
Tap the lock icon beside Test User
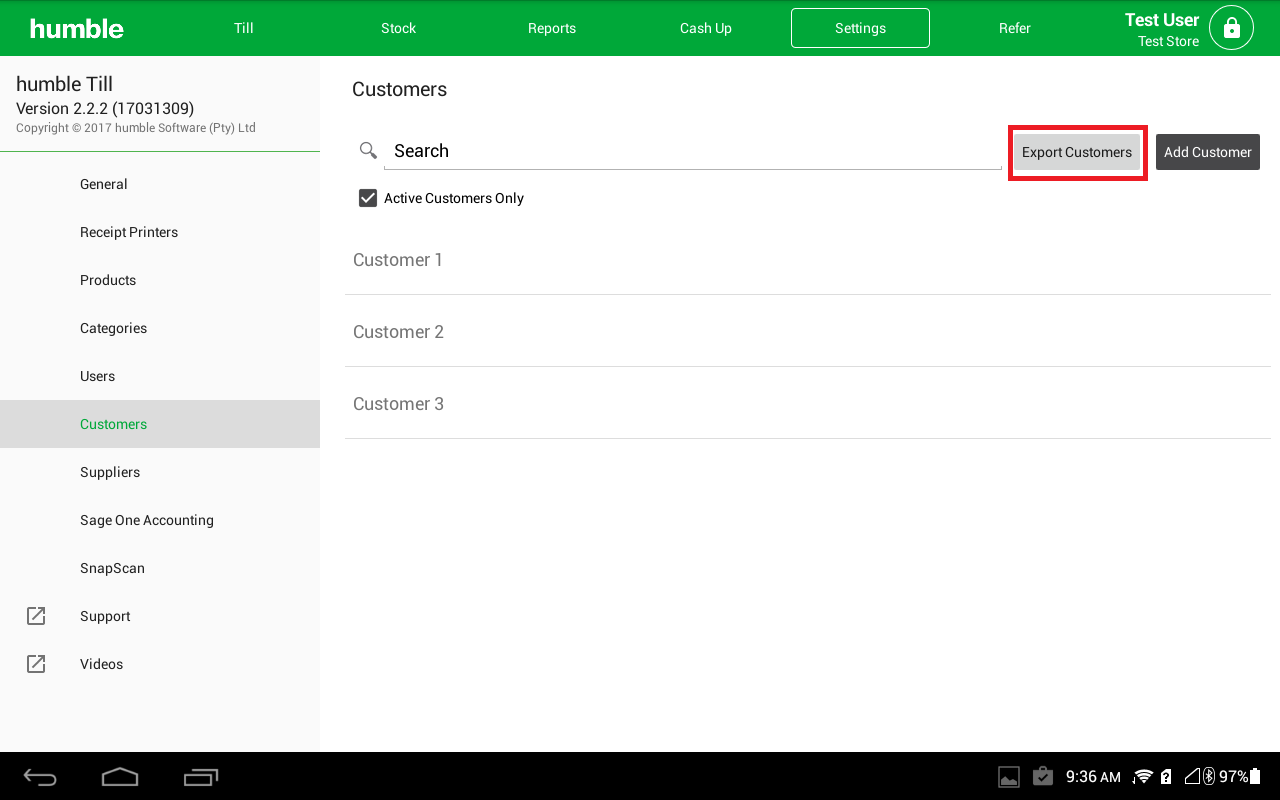tap(1231, 28)
